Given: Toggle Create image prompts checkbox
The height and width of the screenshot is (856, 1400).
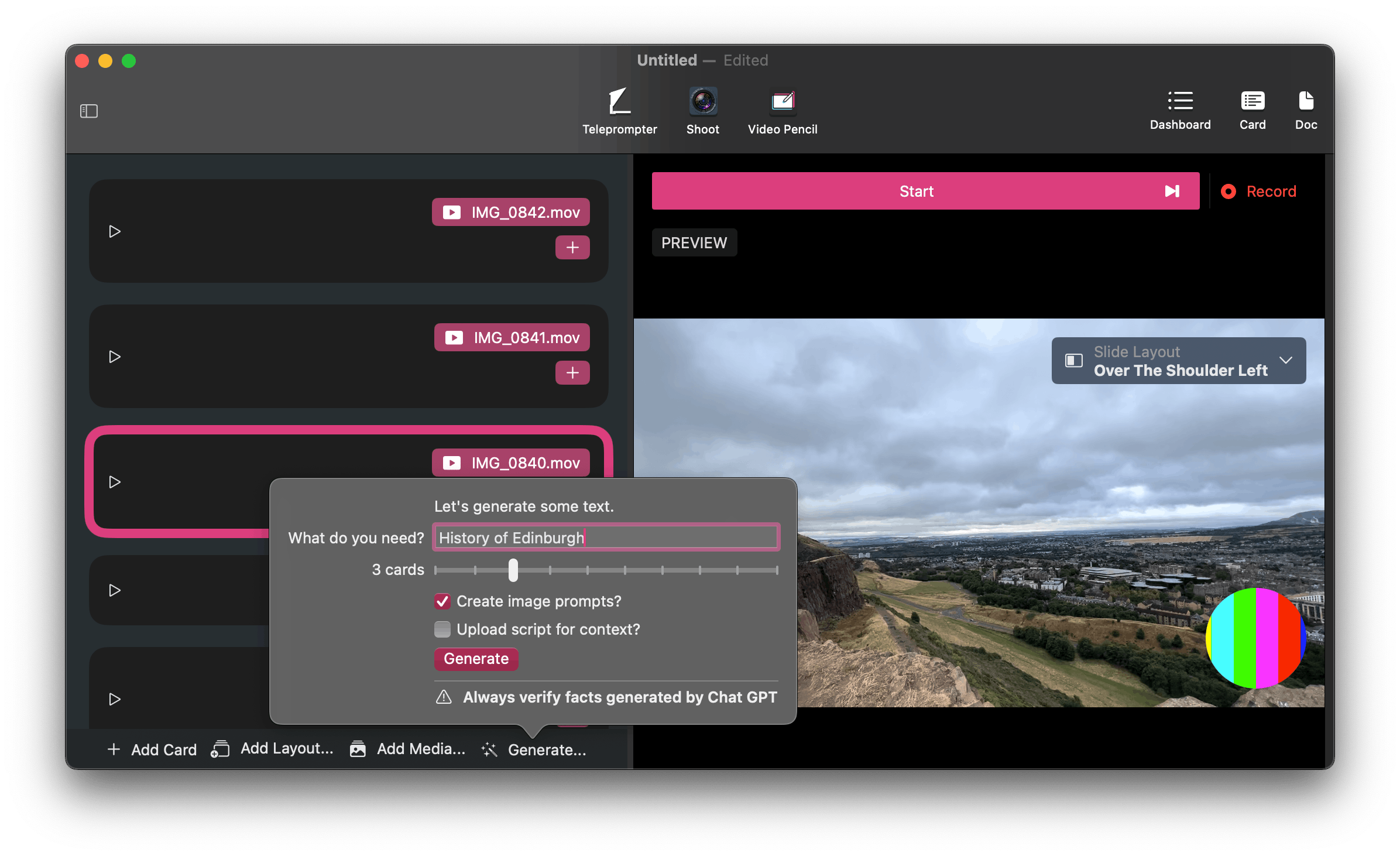Looking at the screenshot, I should point(442,601).
